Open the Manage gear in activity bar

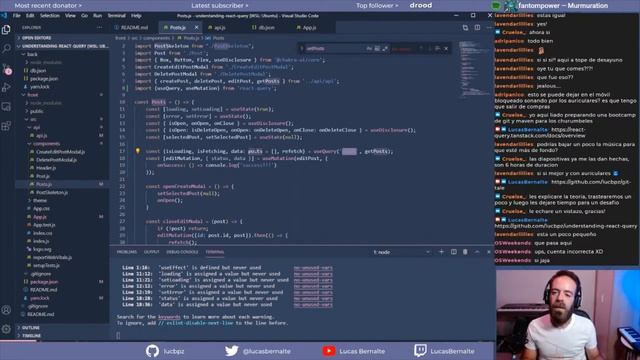point(6,329)
